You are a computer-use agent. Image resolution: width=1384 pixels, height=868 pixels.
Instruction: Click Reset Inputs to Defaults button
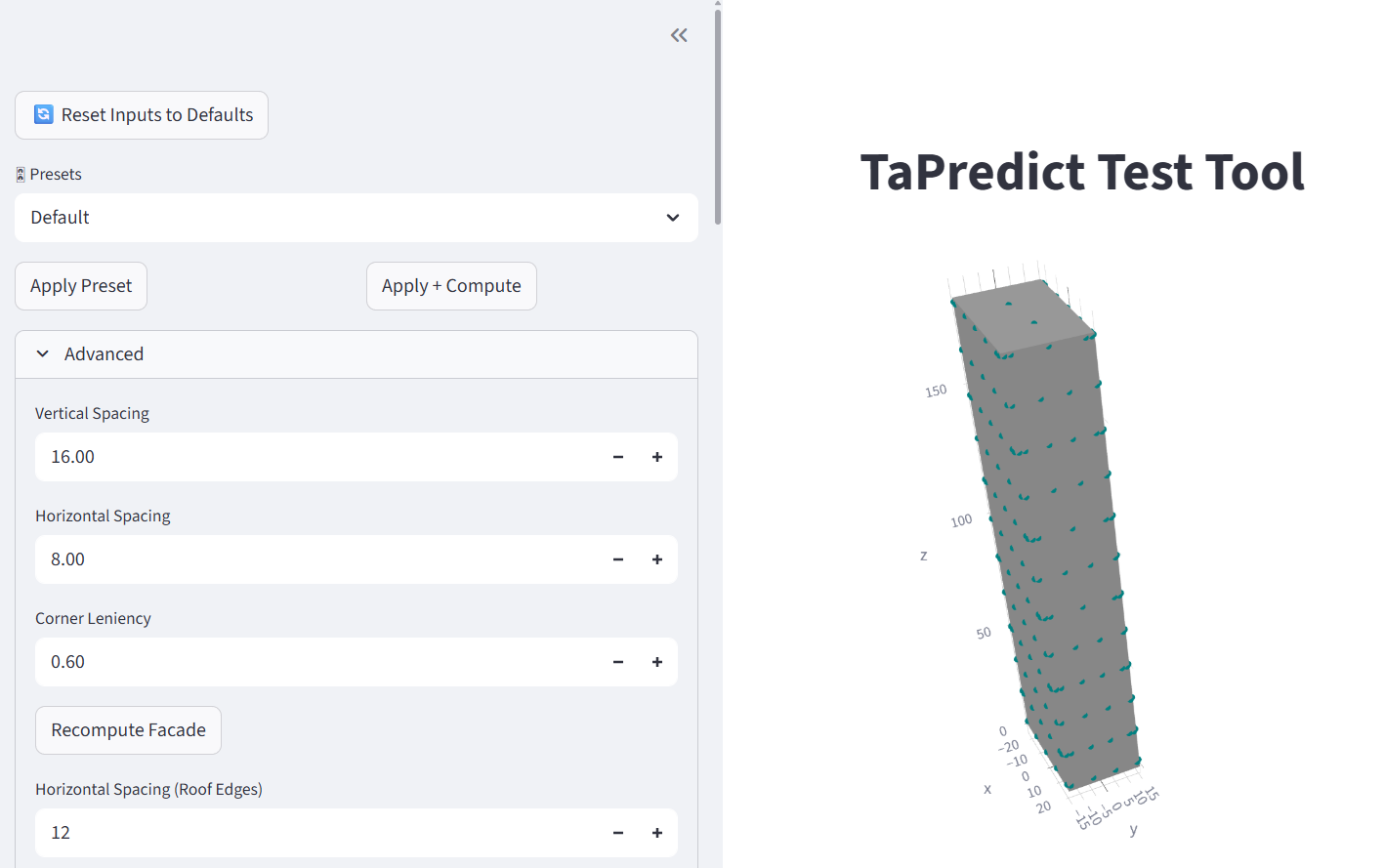pyautogui.click(x=142, y=115)
